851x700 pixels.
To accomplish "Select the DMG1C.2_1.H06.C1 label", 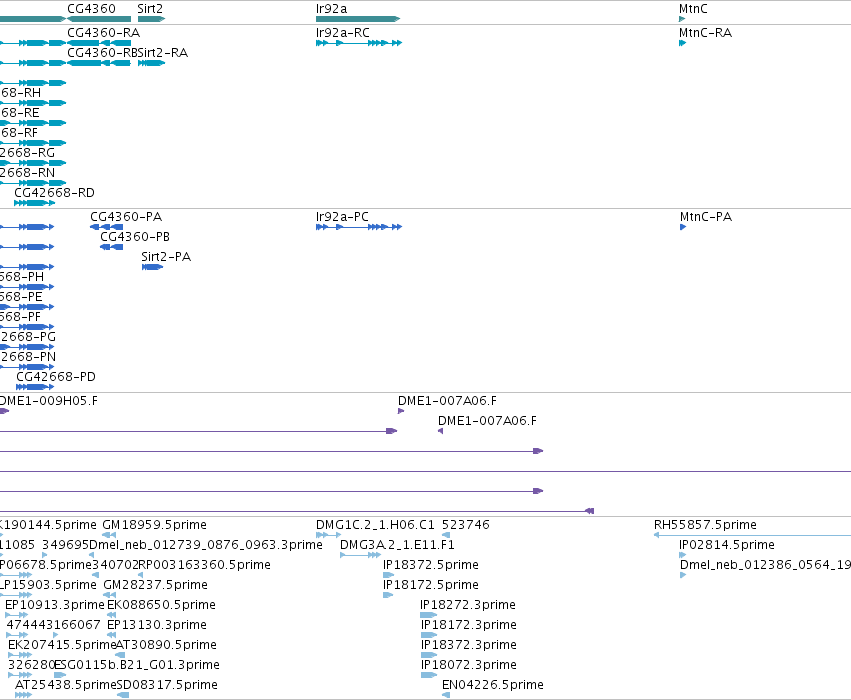I will pyautogui.click(x=376, y=525).
